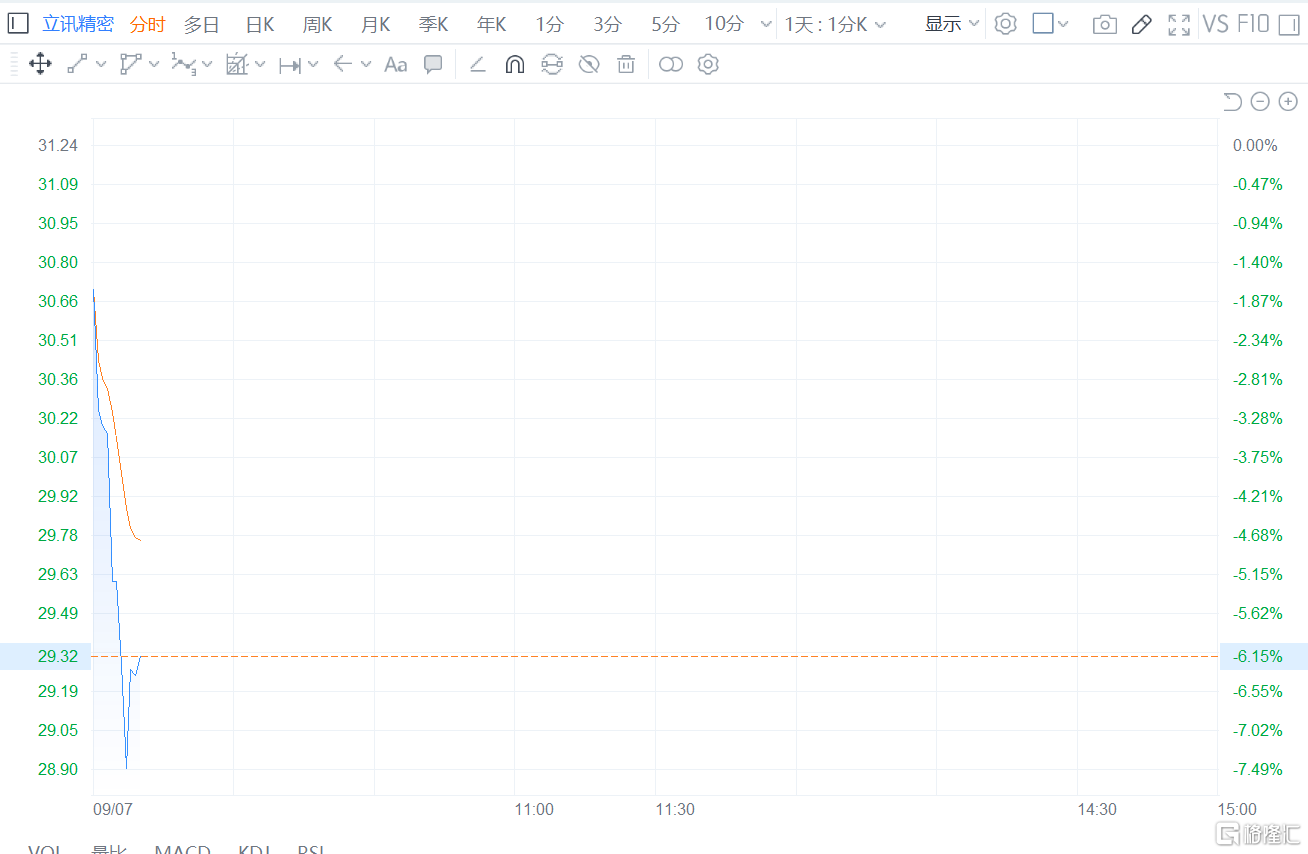Select the crosshair move cursor tool
Viewport: 1308px width, 854px height.
click(x=40, y=65)
